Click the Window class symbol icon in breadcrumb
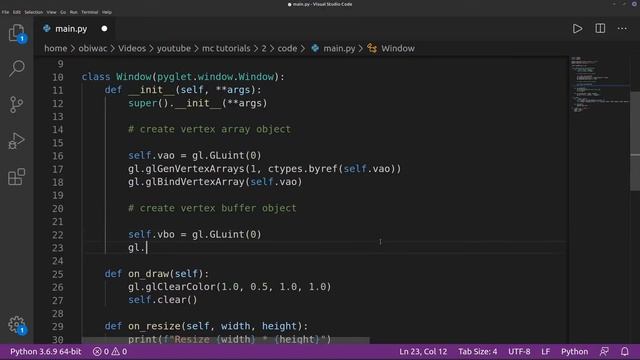 pos(372,48)
